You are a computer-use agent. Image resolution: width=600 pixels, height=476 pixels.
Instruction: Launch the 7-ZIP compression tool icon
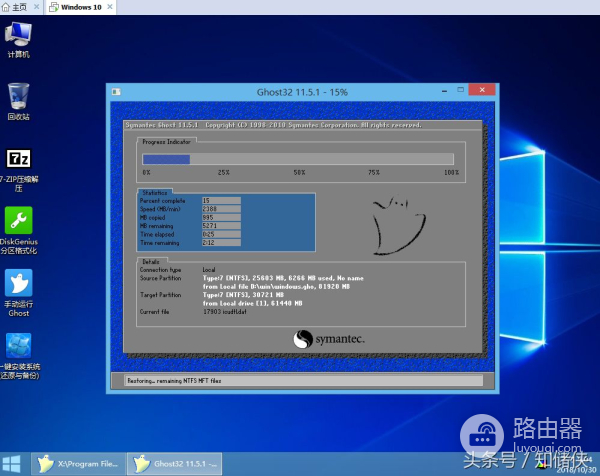coord(18,160)
